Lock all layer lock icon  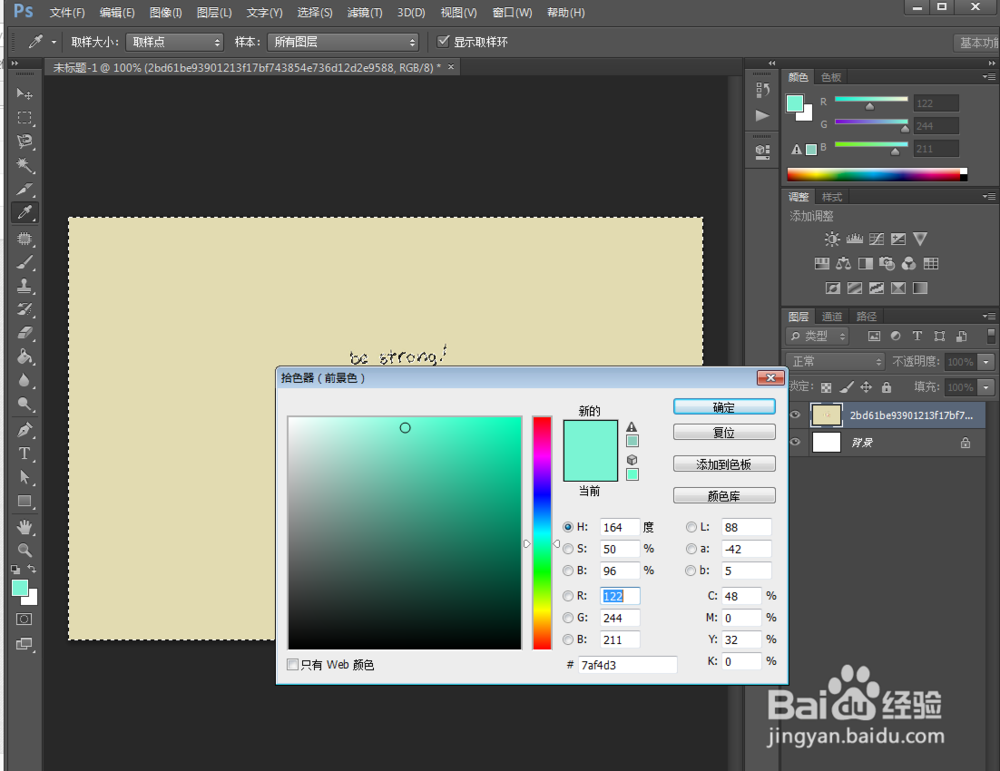886,387
